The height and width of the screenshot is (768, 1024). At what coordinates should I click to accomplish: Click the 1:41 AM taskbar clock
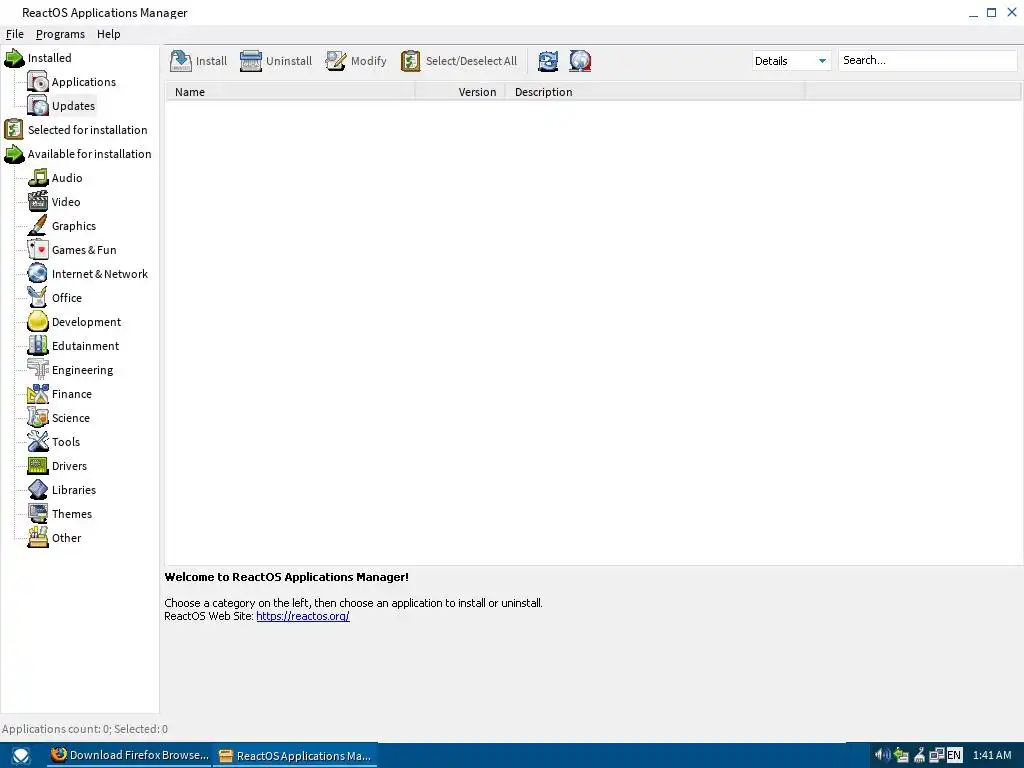[x=992, y=755]
